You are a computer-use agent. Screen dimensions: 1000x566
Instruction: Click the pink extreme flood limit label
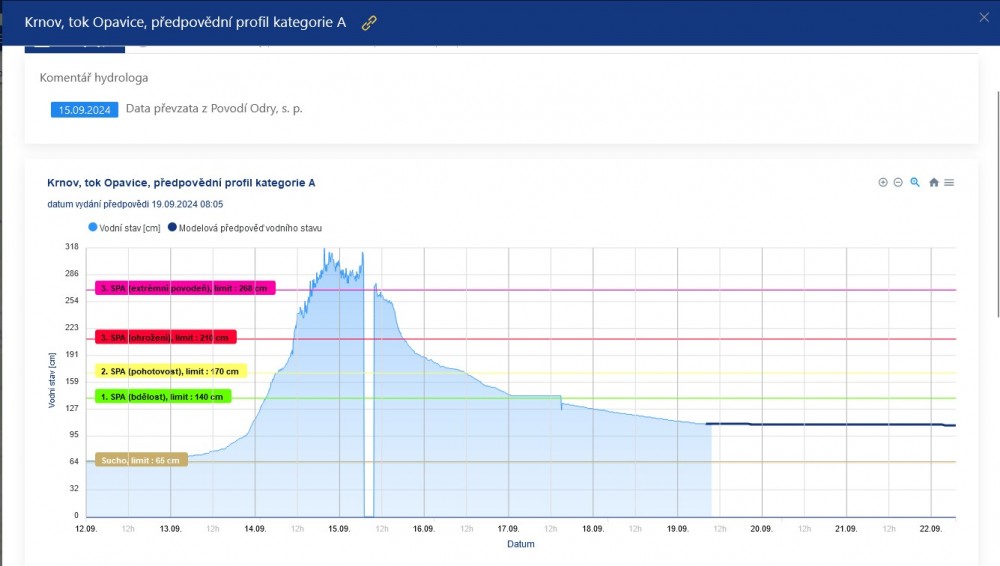coord(183,288)
